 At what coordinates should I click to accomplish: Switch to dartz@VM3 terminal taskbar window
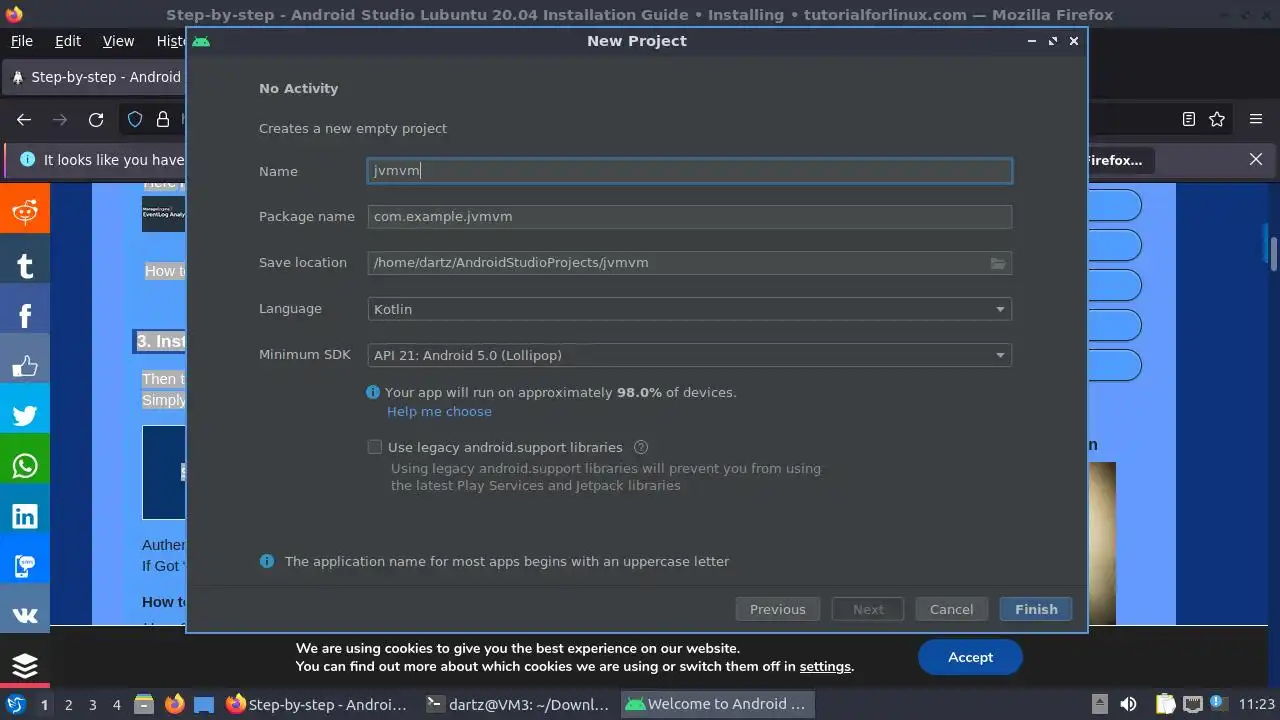pyautogui.click(x=517, y=704)
